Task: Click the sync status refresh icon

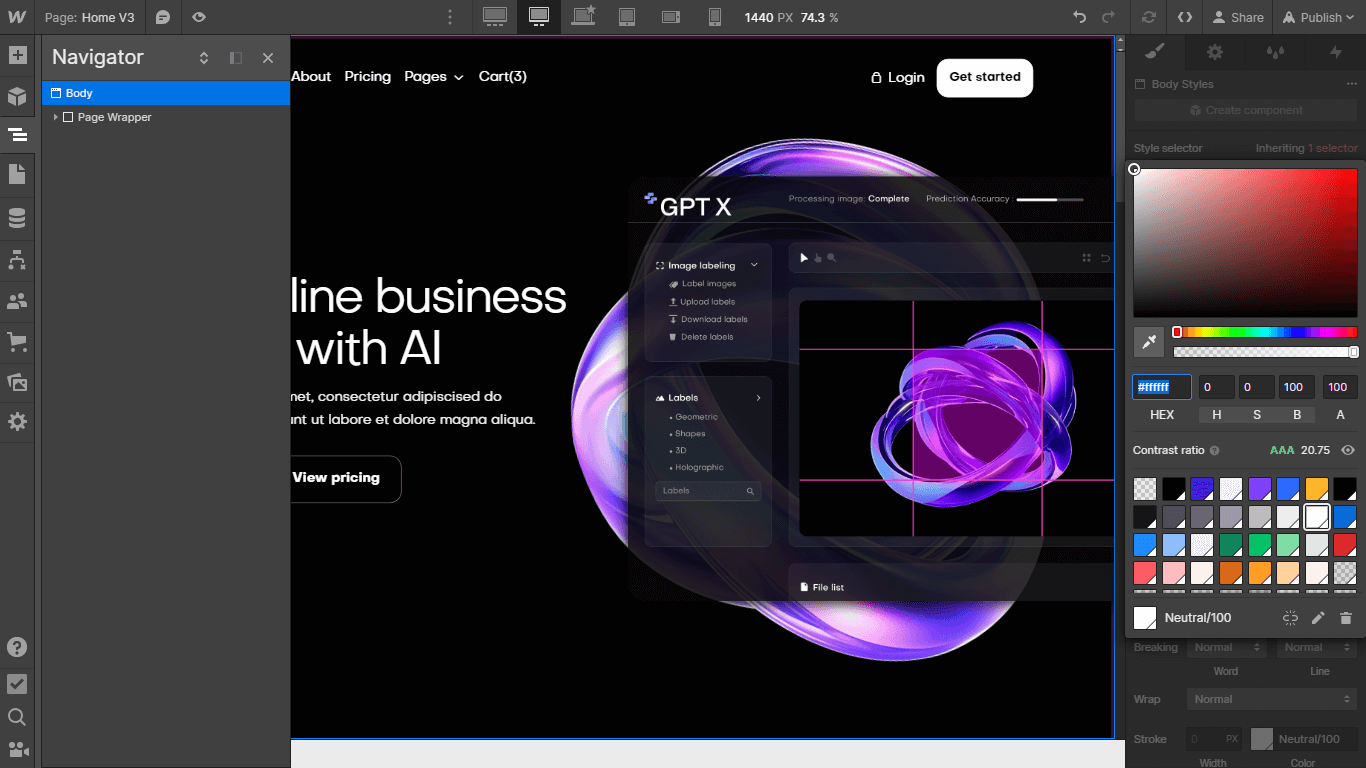Action: pos(1149,17)
